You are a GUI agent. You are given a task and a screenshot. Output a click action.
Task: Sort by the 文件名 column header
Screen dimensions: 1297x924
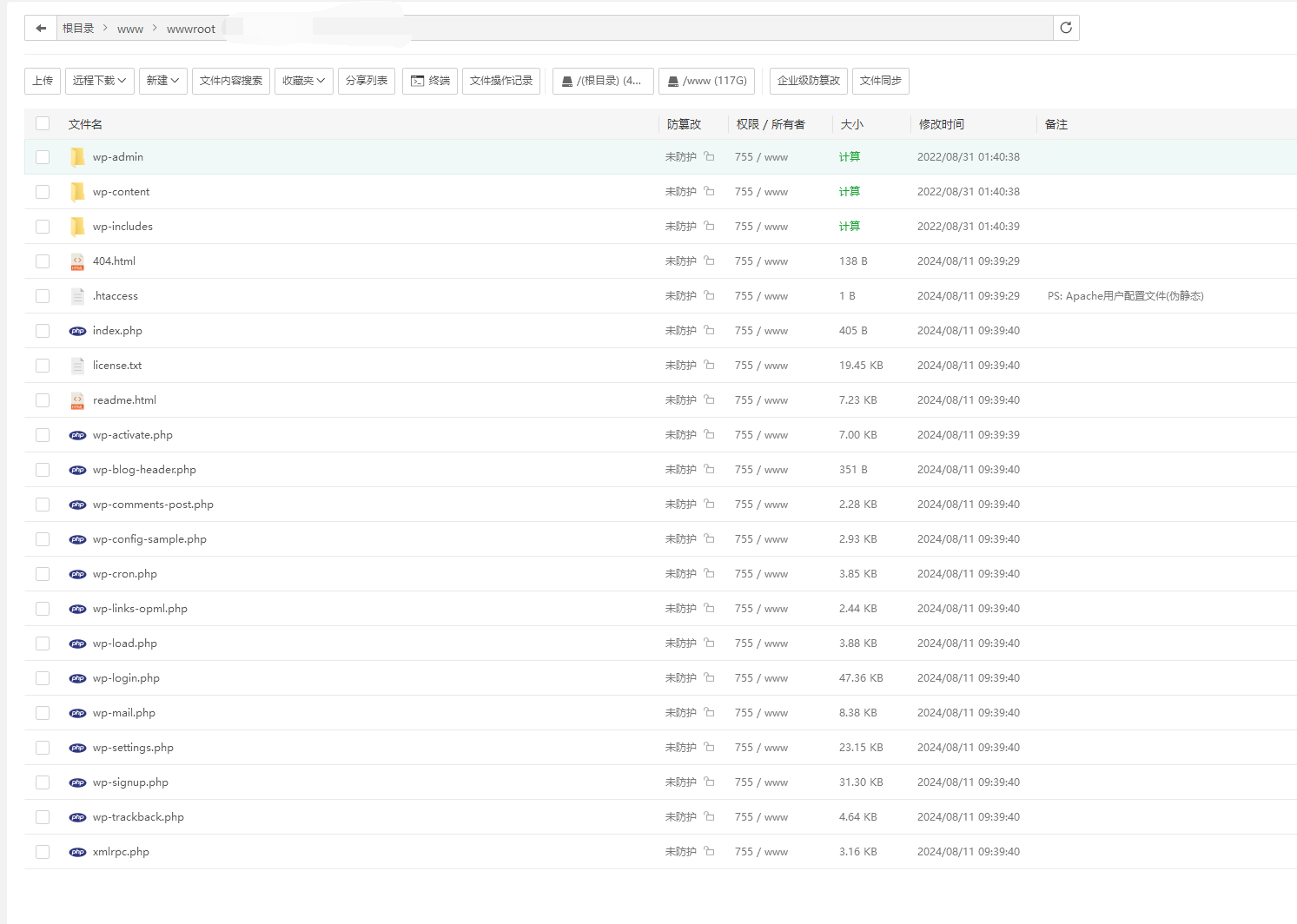tap(85, 124)
